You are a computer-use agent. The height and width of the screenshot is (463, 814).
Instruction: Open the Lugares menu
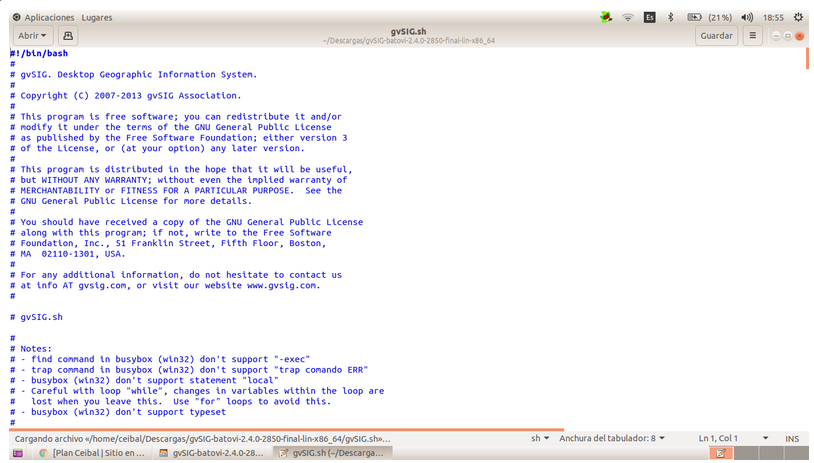click(97, 18)
